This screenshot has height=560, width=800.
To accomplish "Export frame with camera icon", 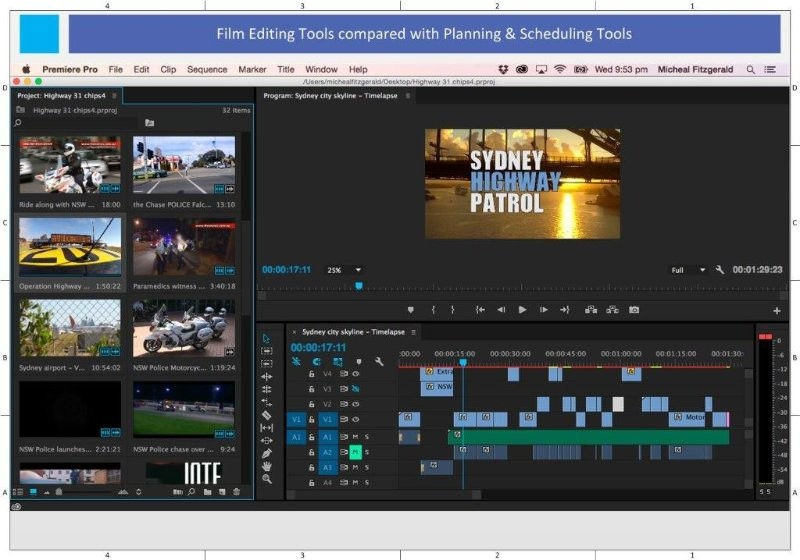I will point(634,310).
